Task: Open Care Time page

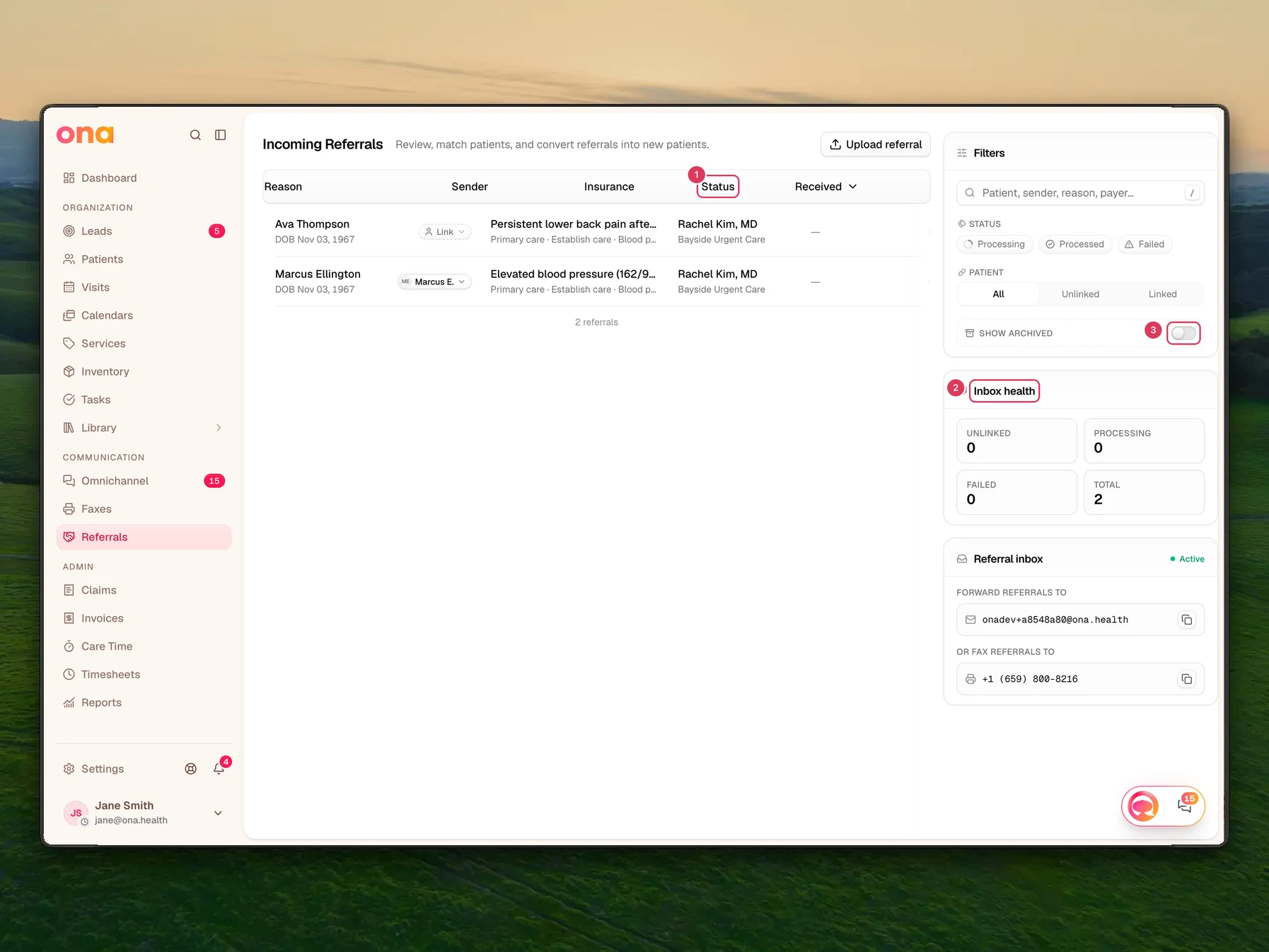Action: pos(144,646)
